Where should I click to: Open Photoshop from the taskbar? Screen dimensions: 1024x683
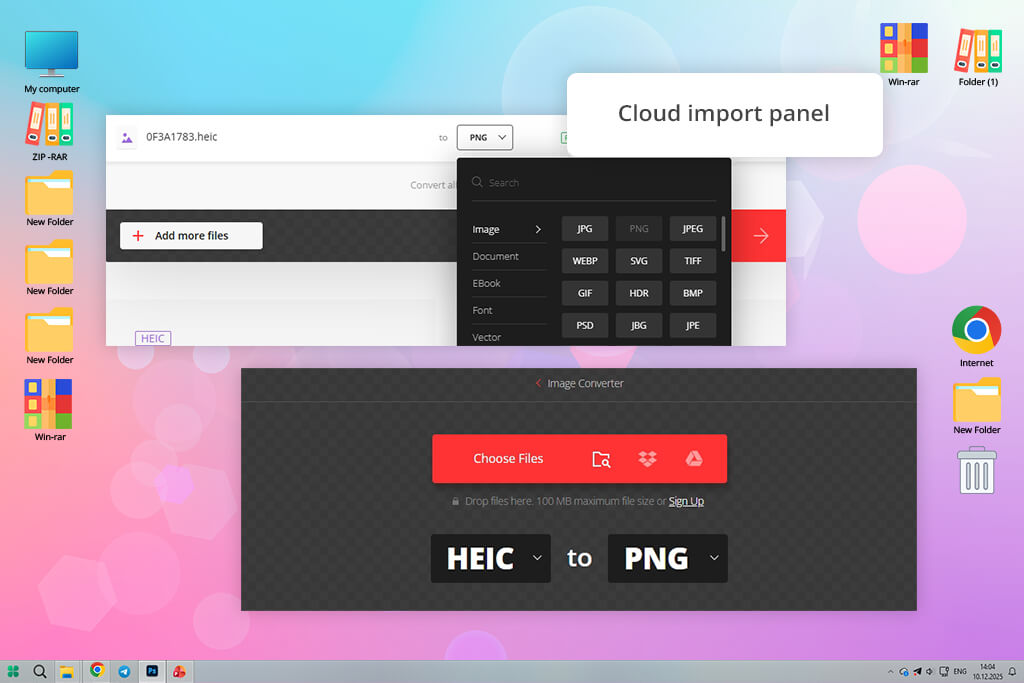[152, 671]
